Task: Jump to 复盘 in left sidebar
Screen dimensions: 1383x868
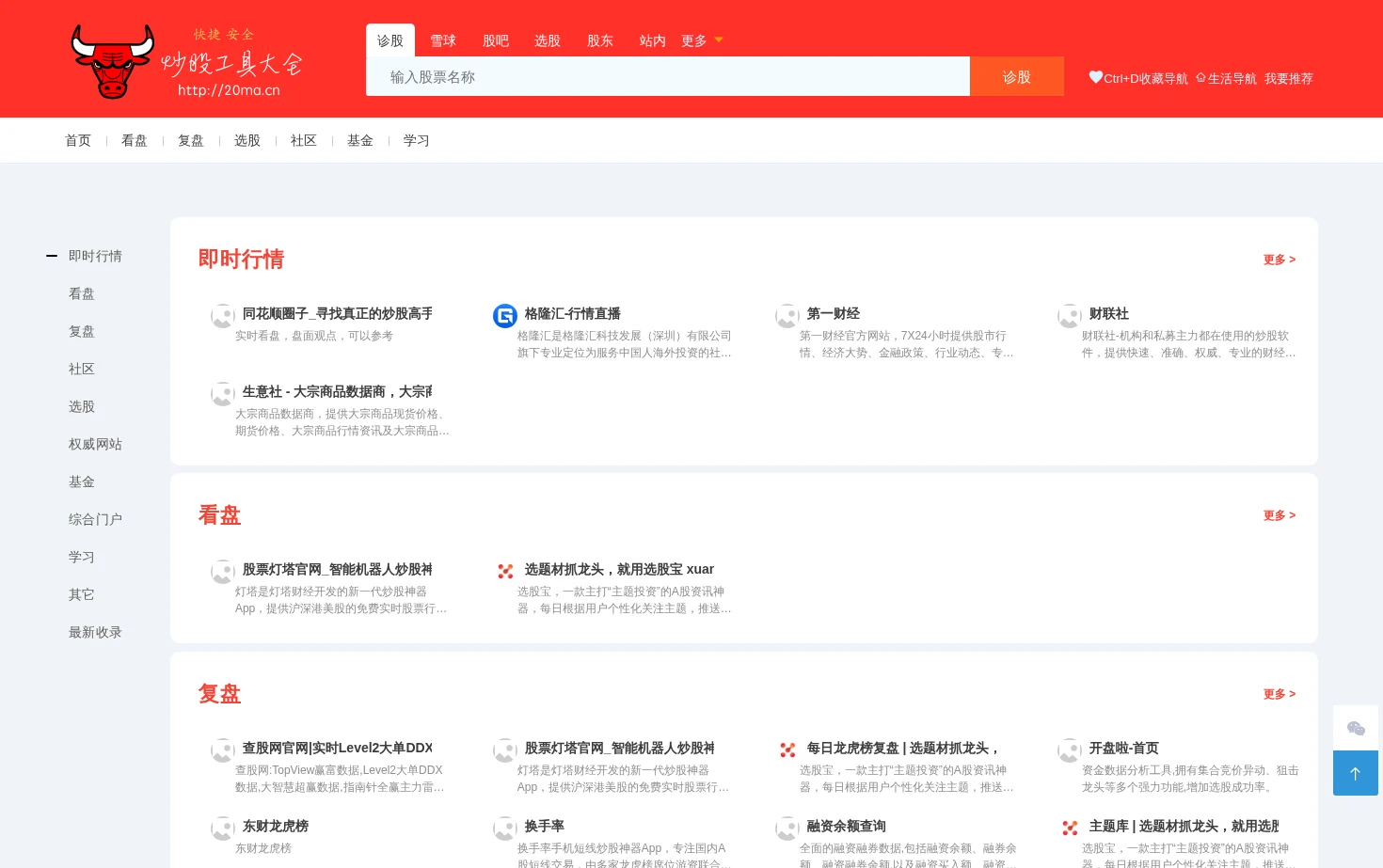Action: click(82, 331)
